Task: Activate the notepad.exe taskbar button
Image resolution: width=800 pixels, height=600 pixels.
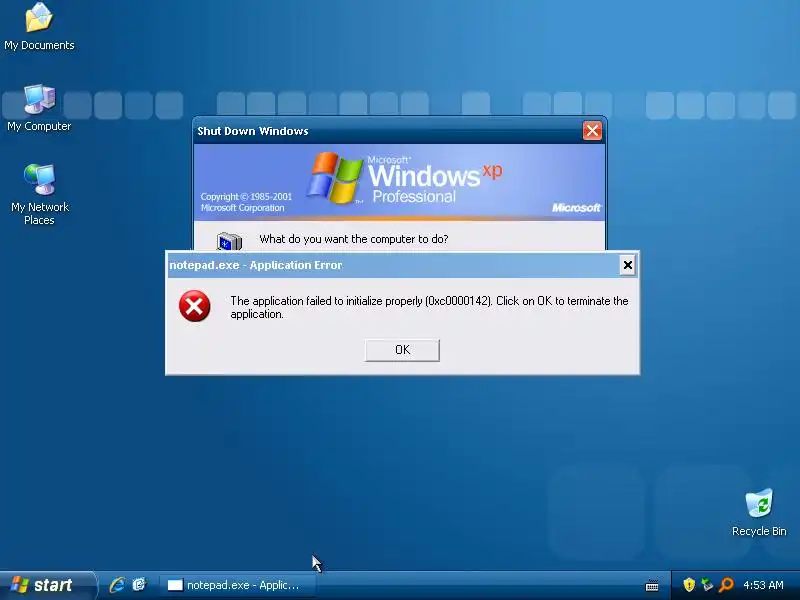Action: click(x=238, y=585)
